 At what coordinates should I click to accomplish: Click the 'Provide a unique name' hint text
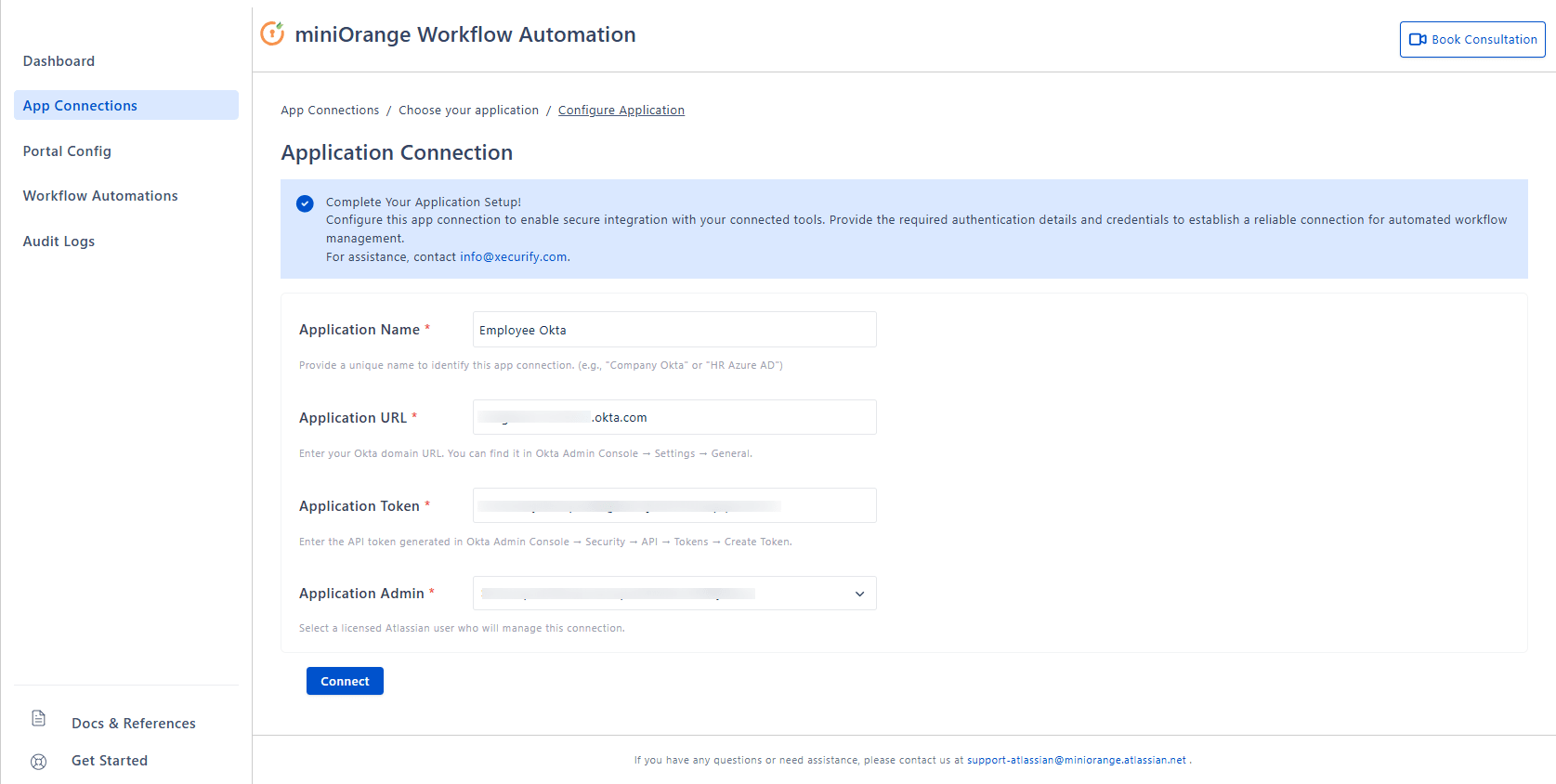tap(541, 365)
